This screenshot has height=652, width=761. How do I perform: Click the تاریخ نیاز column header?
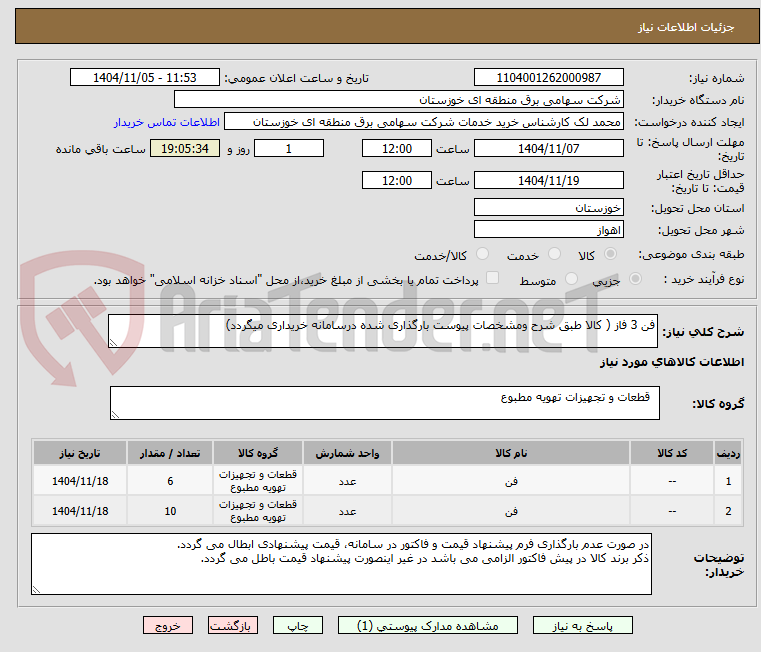tap(80, 453)
